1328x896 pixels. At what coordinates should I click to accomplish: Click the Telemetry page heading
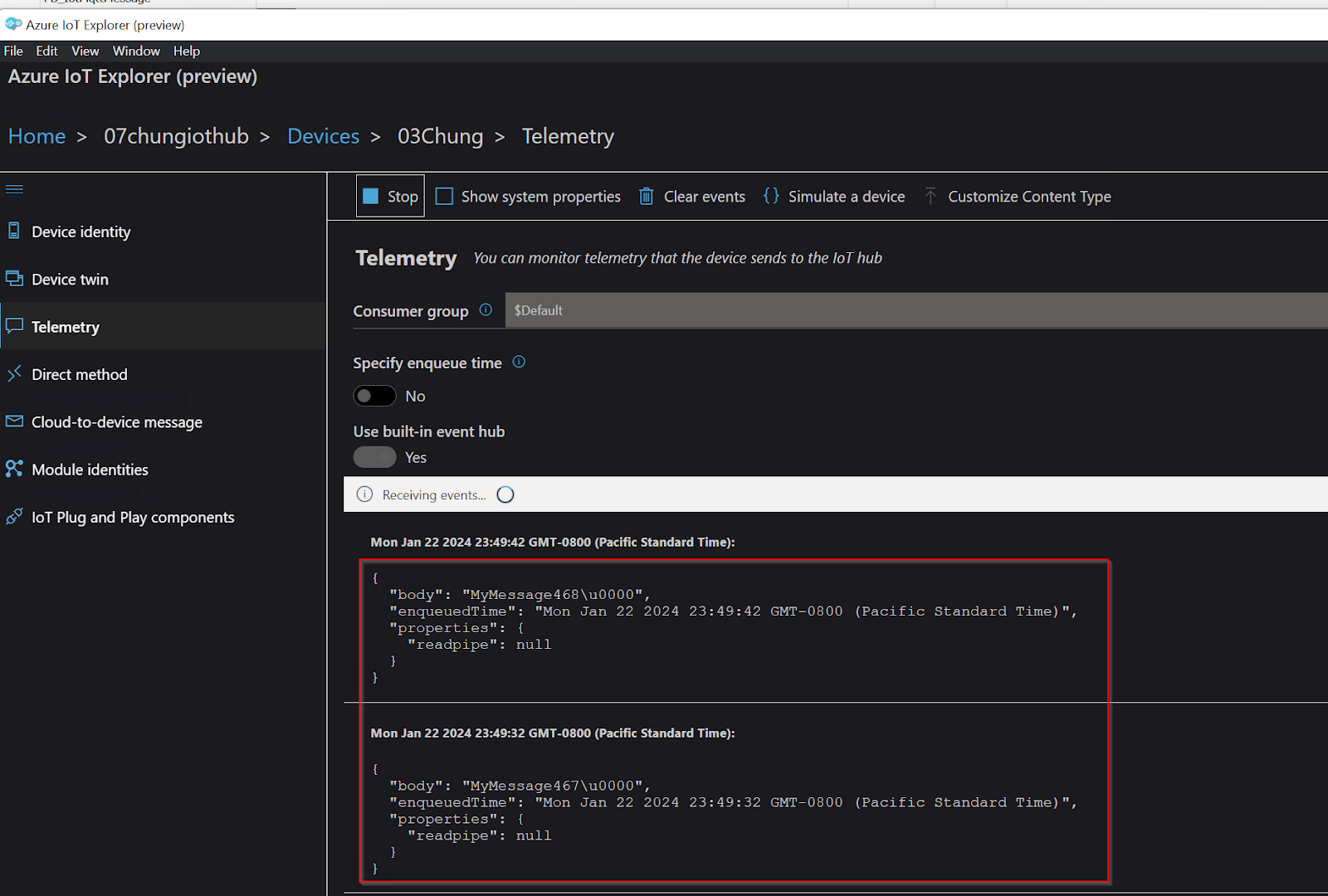[x=406, y=258]
